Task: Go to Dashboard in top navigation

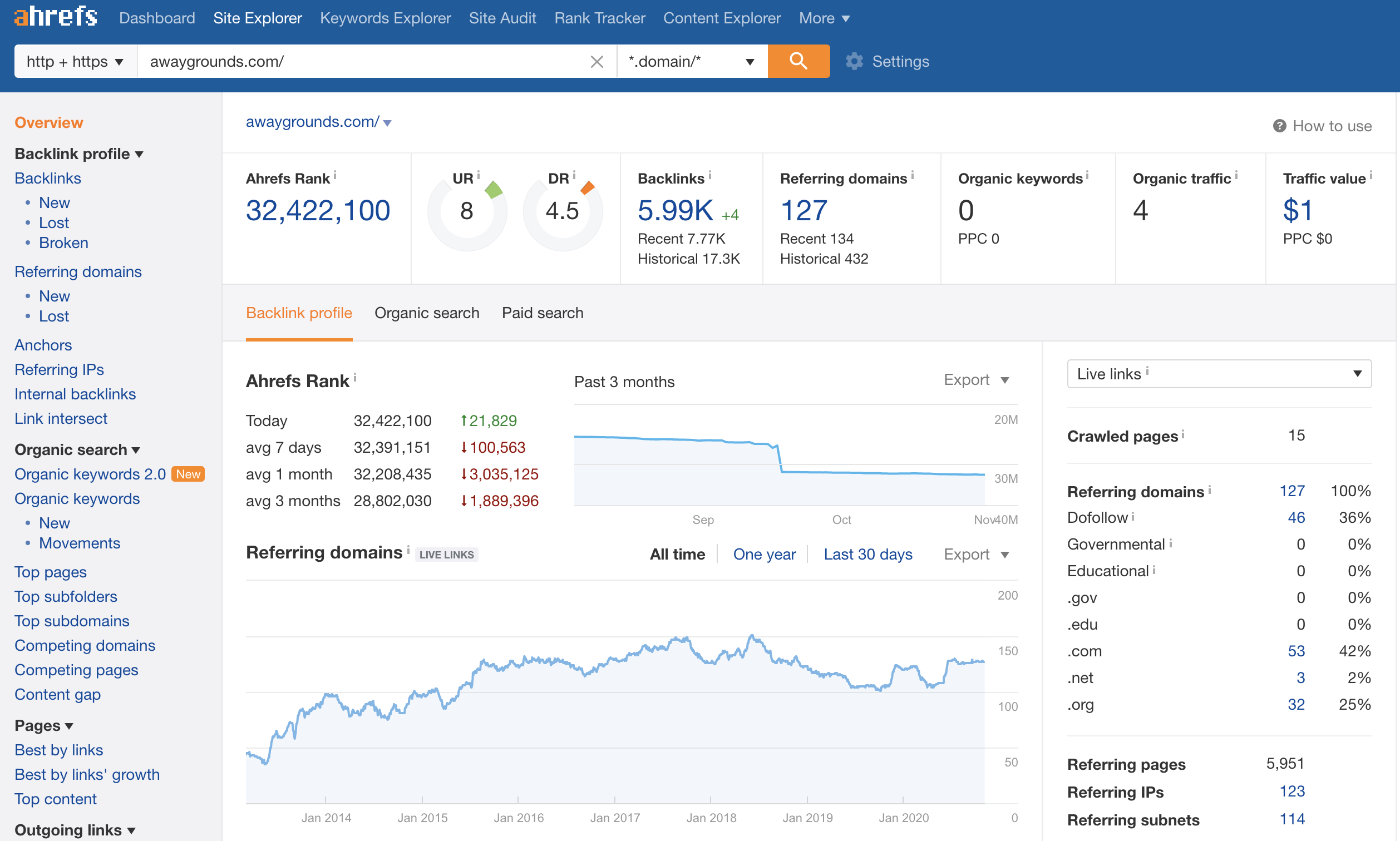Action: 157,18
